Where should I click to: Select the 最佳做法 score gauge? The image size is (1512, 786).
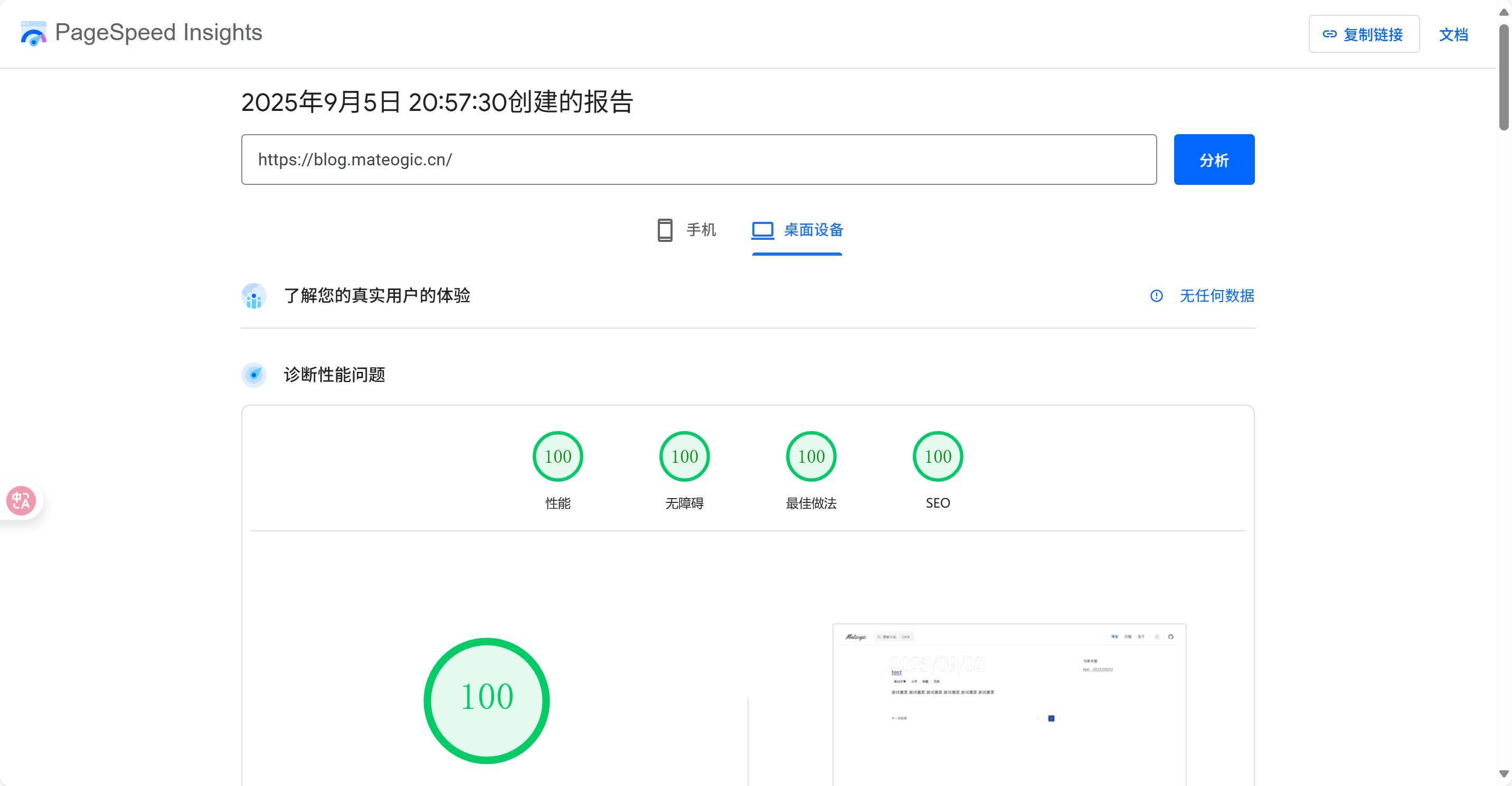(x=810, y=456)
